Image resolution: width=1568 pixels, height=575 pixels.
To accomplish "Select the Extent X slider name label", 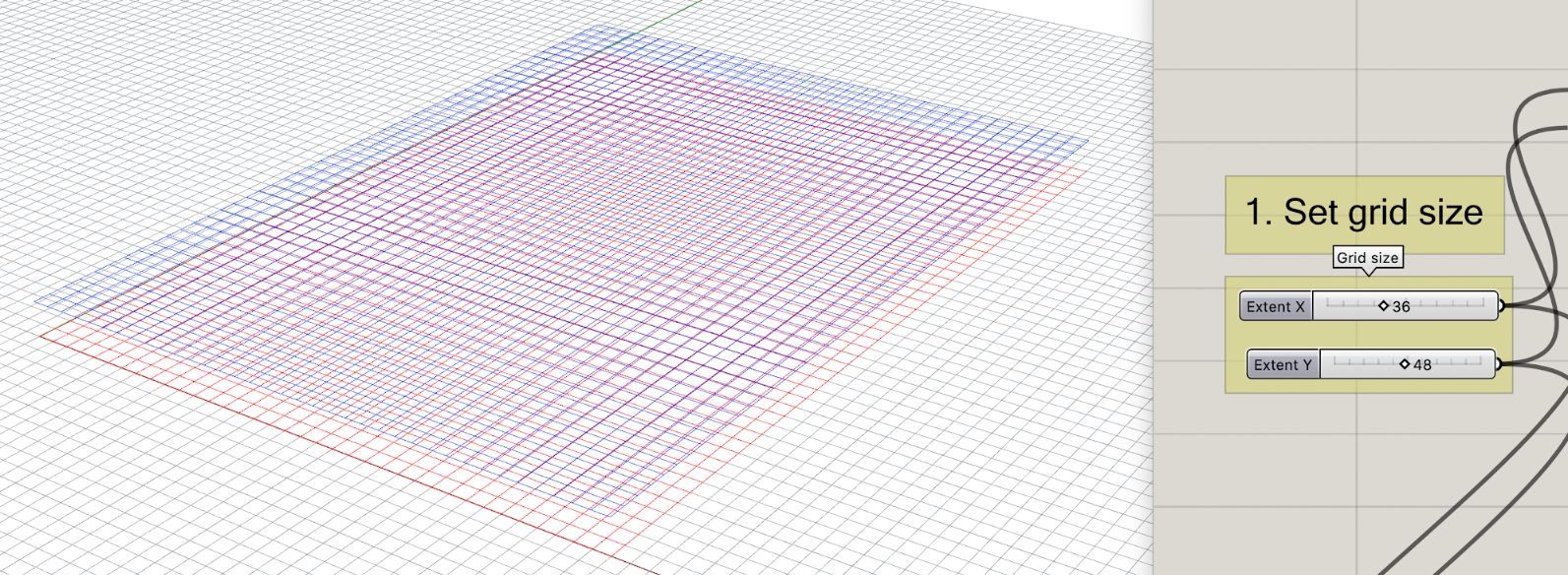I will coord(1276,306).
